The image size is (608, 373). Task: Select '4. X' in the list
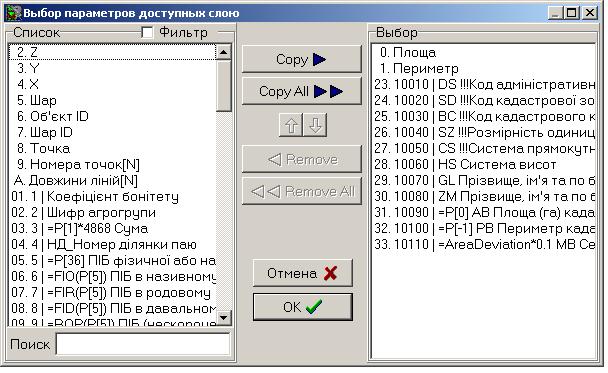click(112, 84)
